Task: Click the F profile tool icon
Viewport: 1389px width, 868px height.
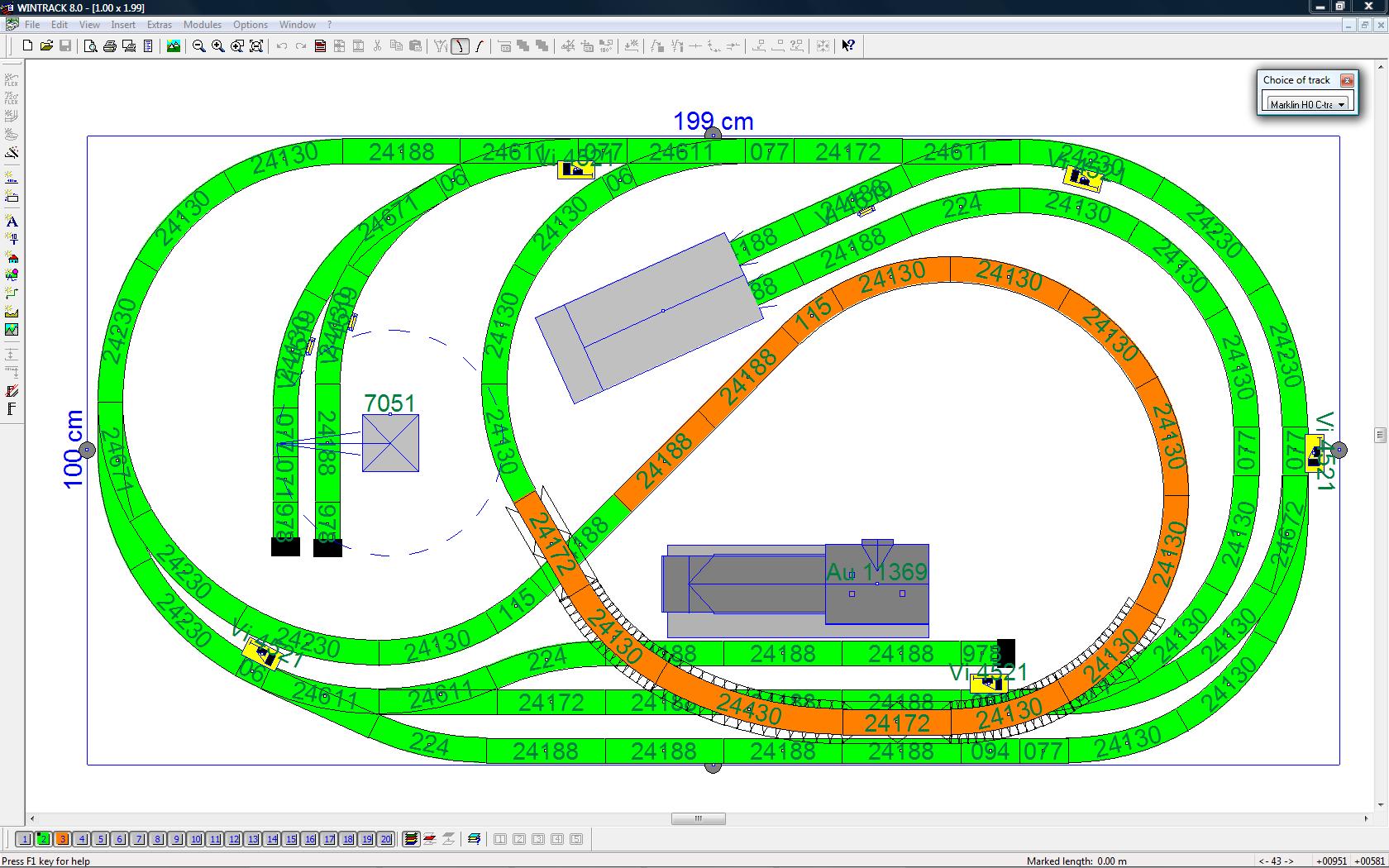Action: coord(12,409)
